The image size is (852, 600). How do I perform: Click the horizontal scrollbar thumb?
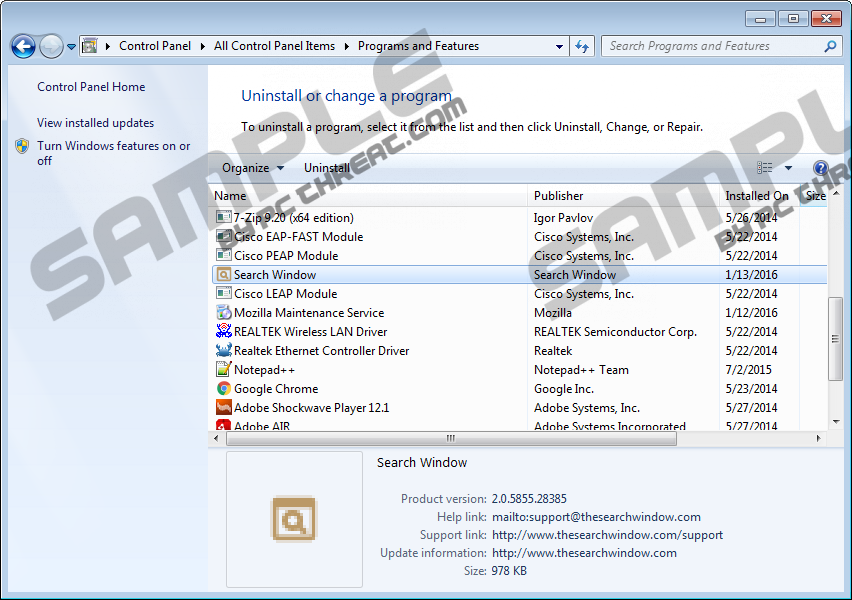click(451, 438)
